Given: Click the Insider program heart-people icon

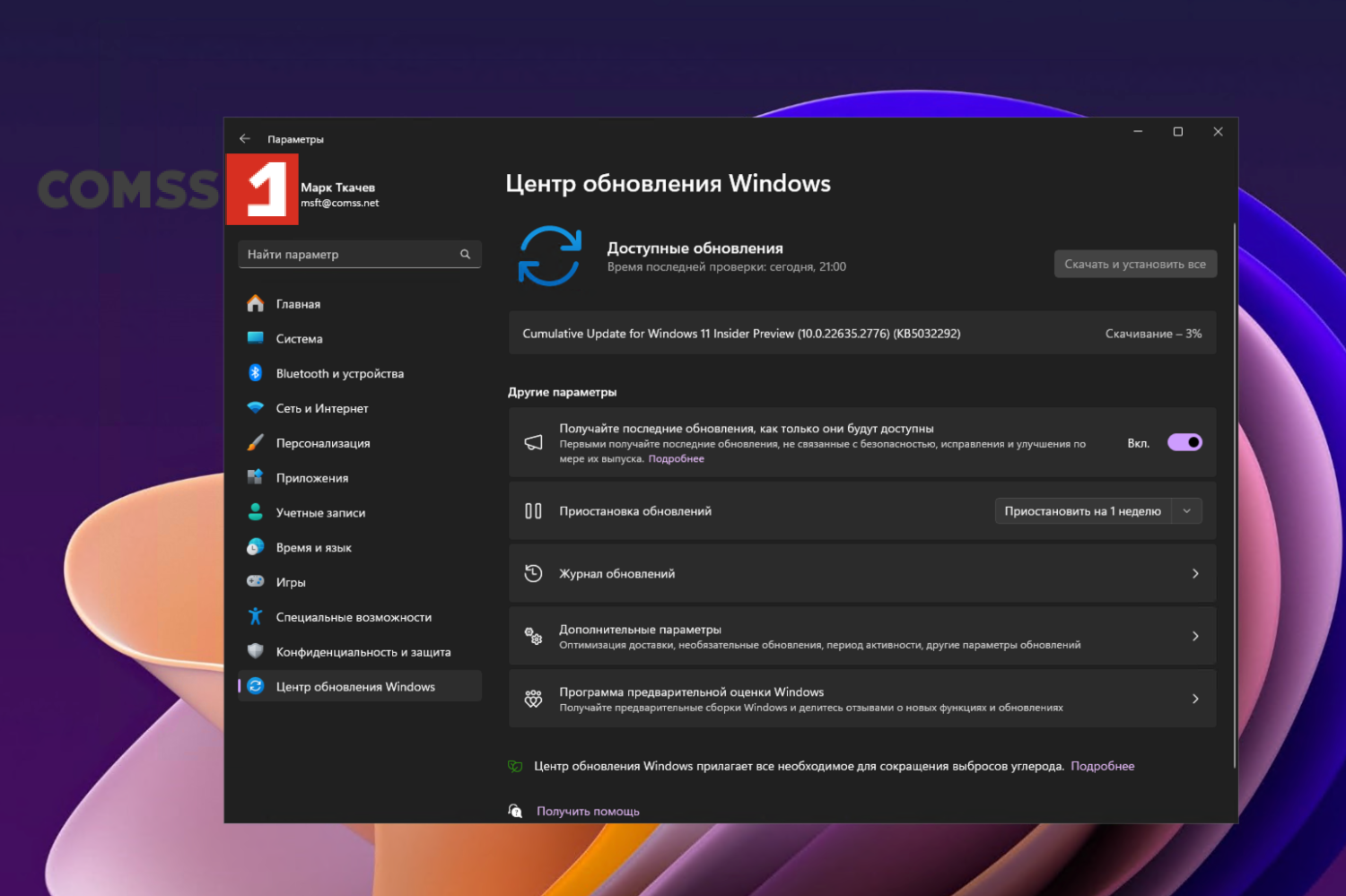Looking at the screenshot, I should coord(533,699).
